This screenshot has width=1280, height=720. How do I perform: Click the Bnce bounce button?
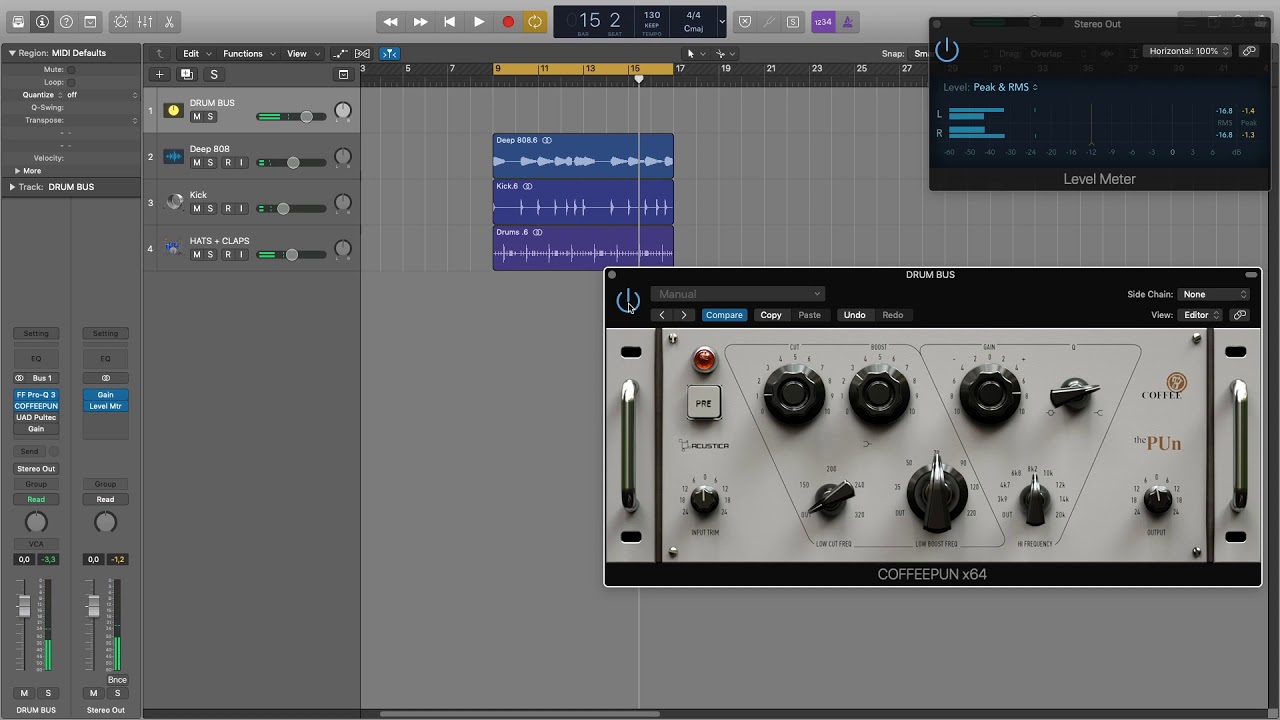tap(117, 680)
